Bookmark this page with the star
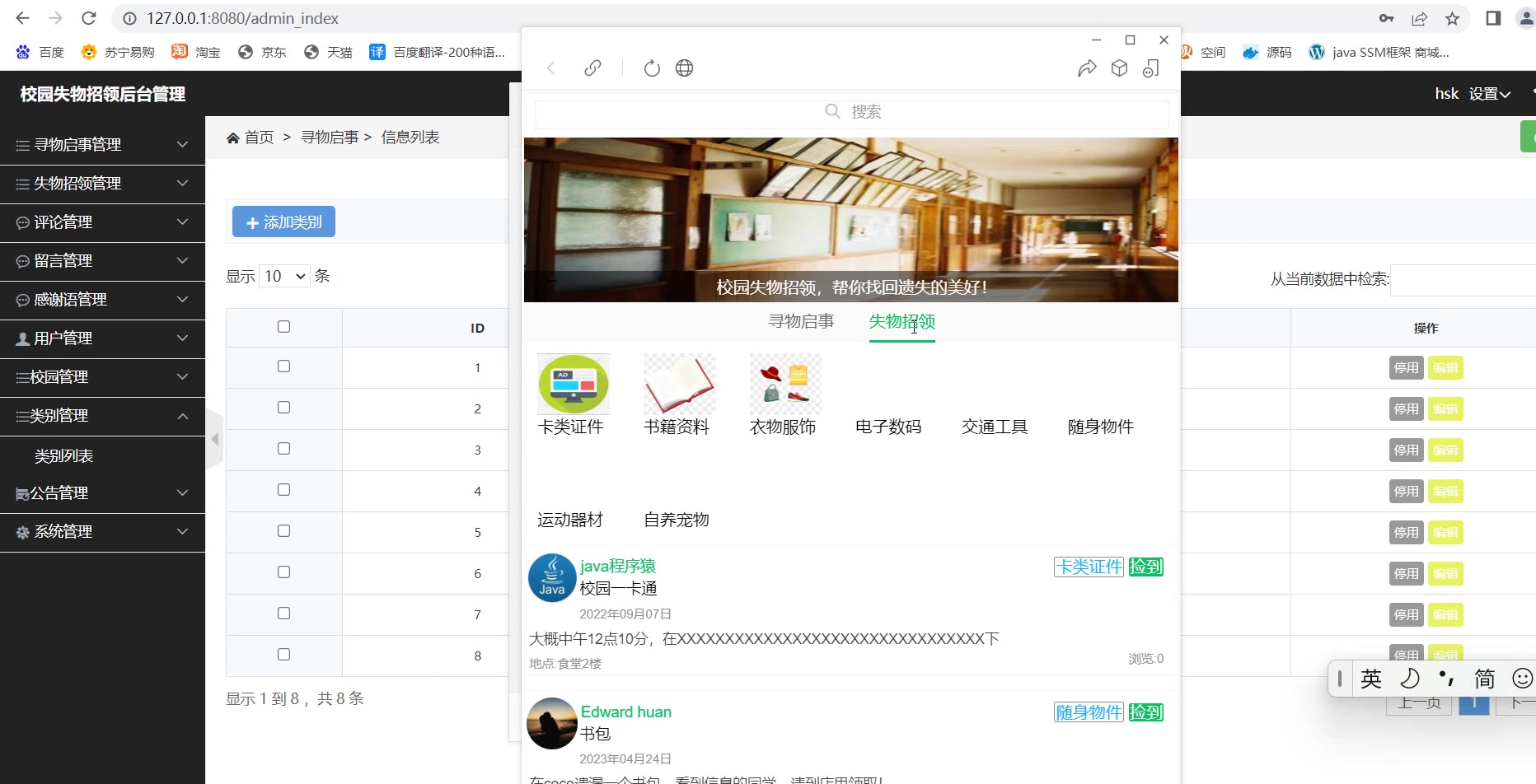The image size is (1536, 784). pos(1452,18)
